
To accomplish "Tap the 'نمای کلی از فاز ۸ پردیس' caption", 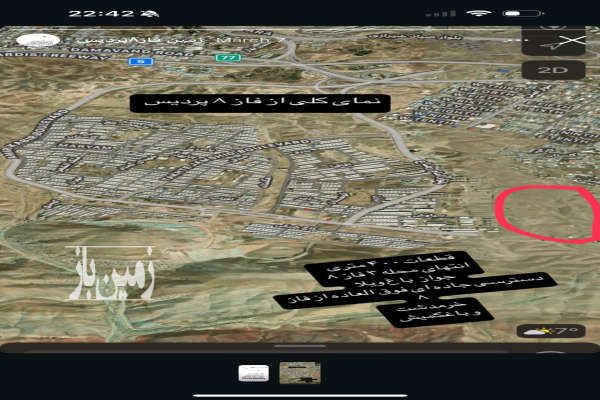I will click(260, 103).
